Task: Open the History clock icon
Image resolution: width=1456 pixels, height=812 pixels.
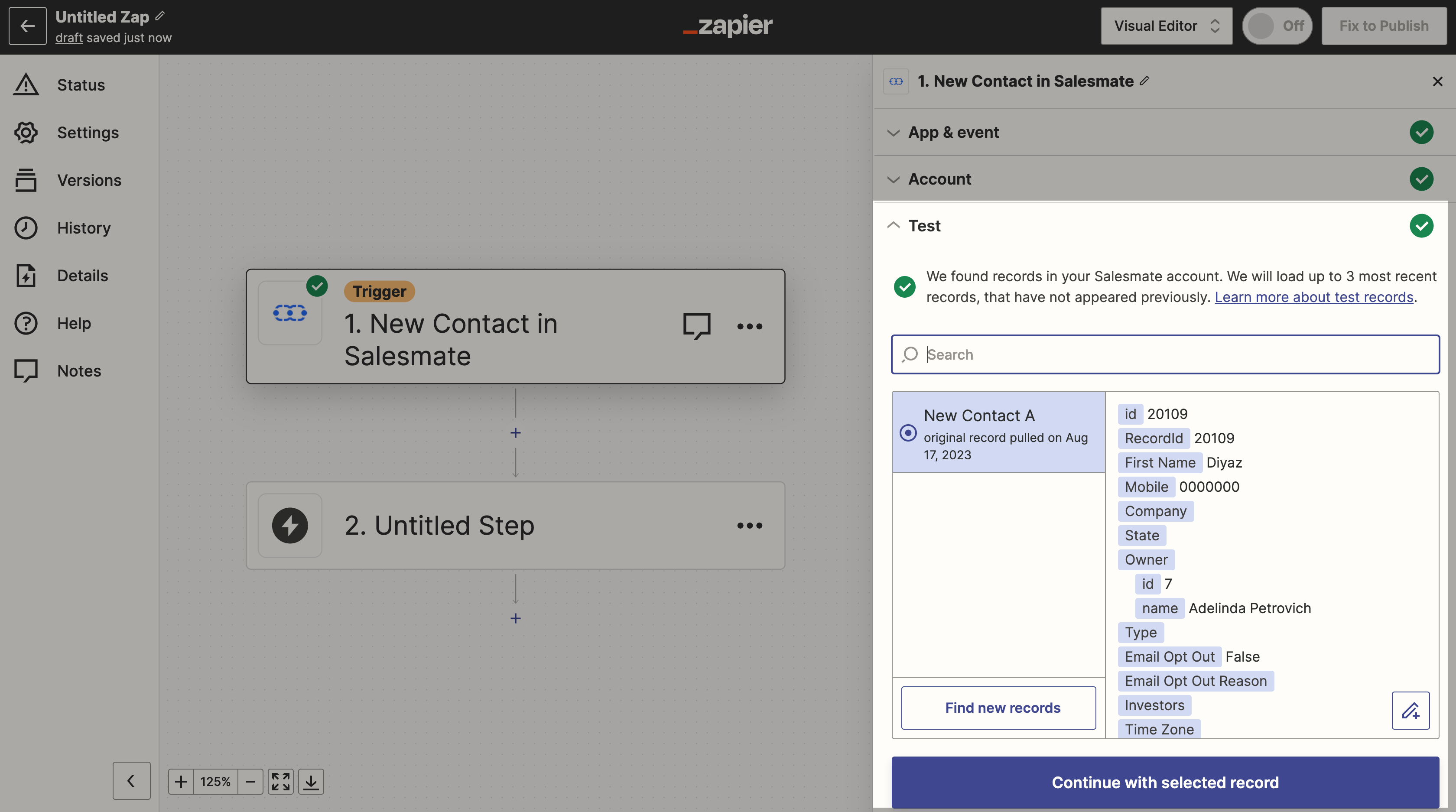Action: (26, 228)
